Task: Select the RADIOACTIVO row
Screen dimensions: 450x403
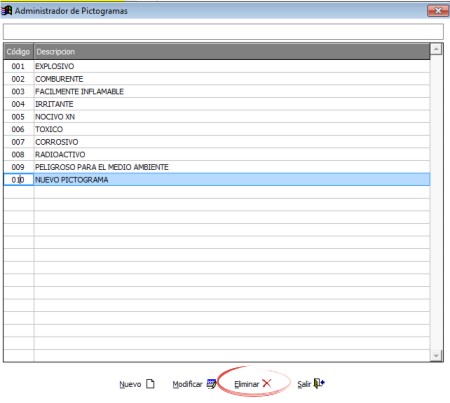Action: pos(217,154)
